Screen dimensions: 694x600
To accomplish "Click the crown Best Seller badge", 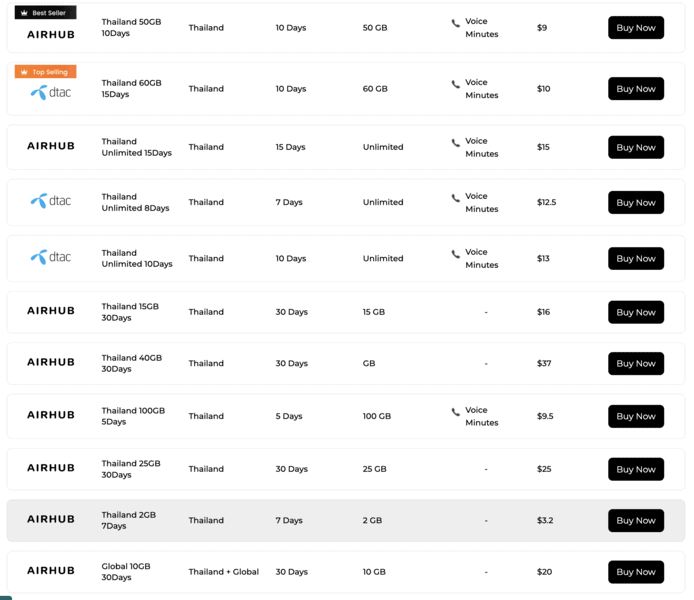I will pos(45,13).
